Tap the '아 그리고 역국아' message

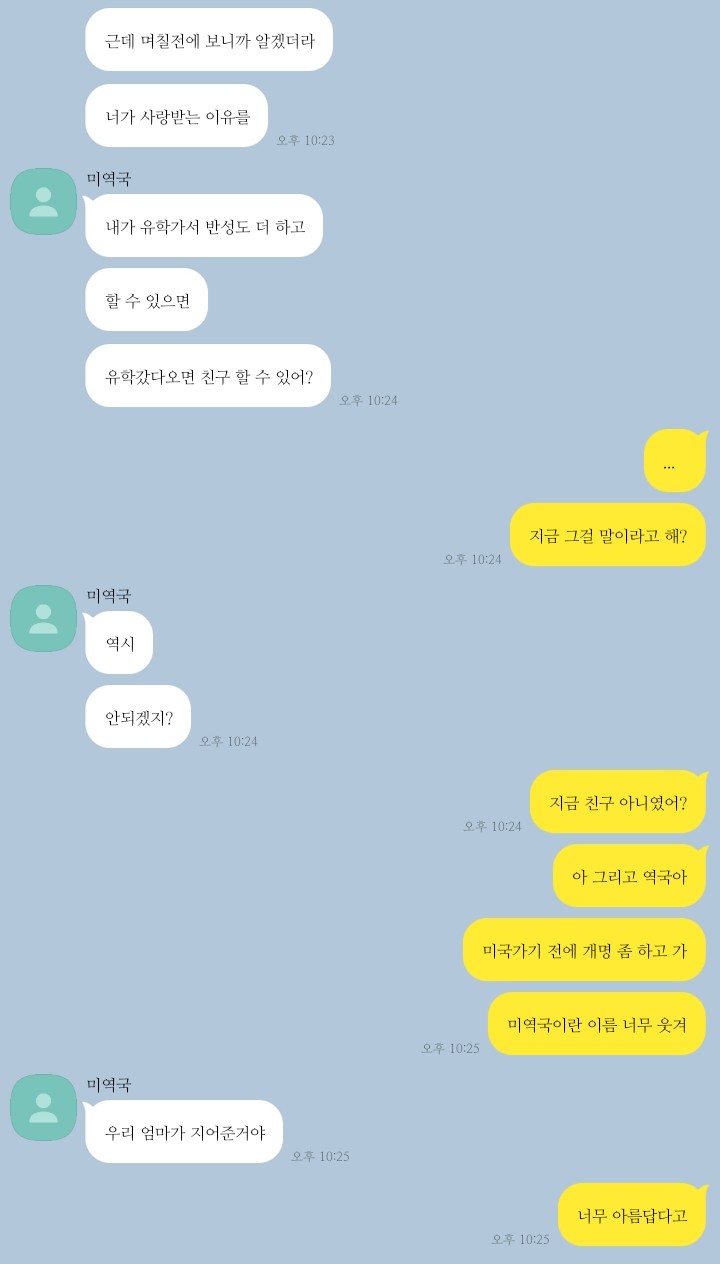629,876
